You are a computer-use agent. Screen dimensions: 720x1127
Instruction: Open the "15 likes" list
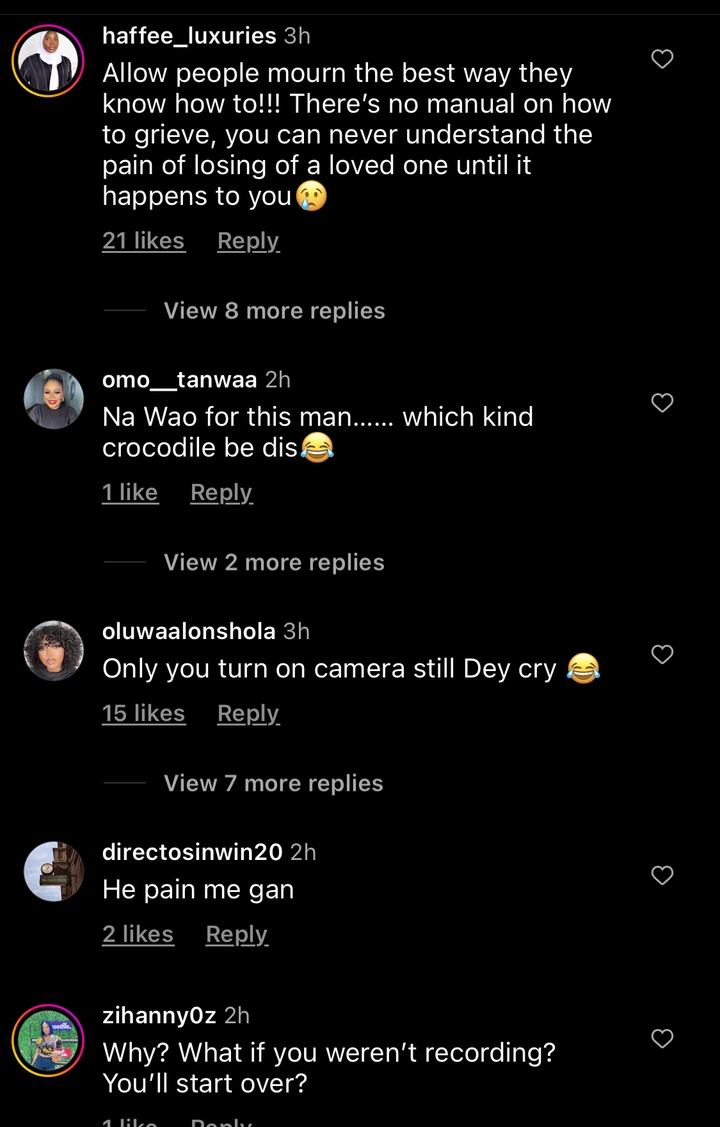[143, 714]
